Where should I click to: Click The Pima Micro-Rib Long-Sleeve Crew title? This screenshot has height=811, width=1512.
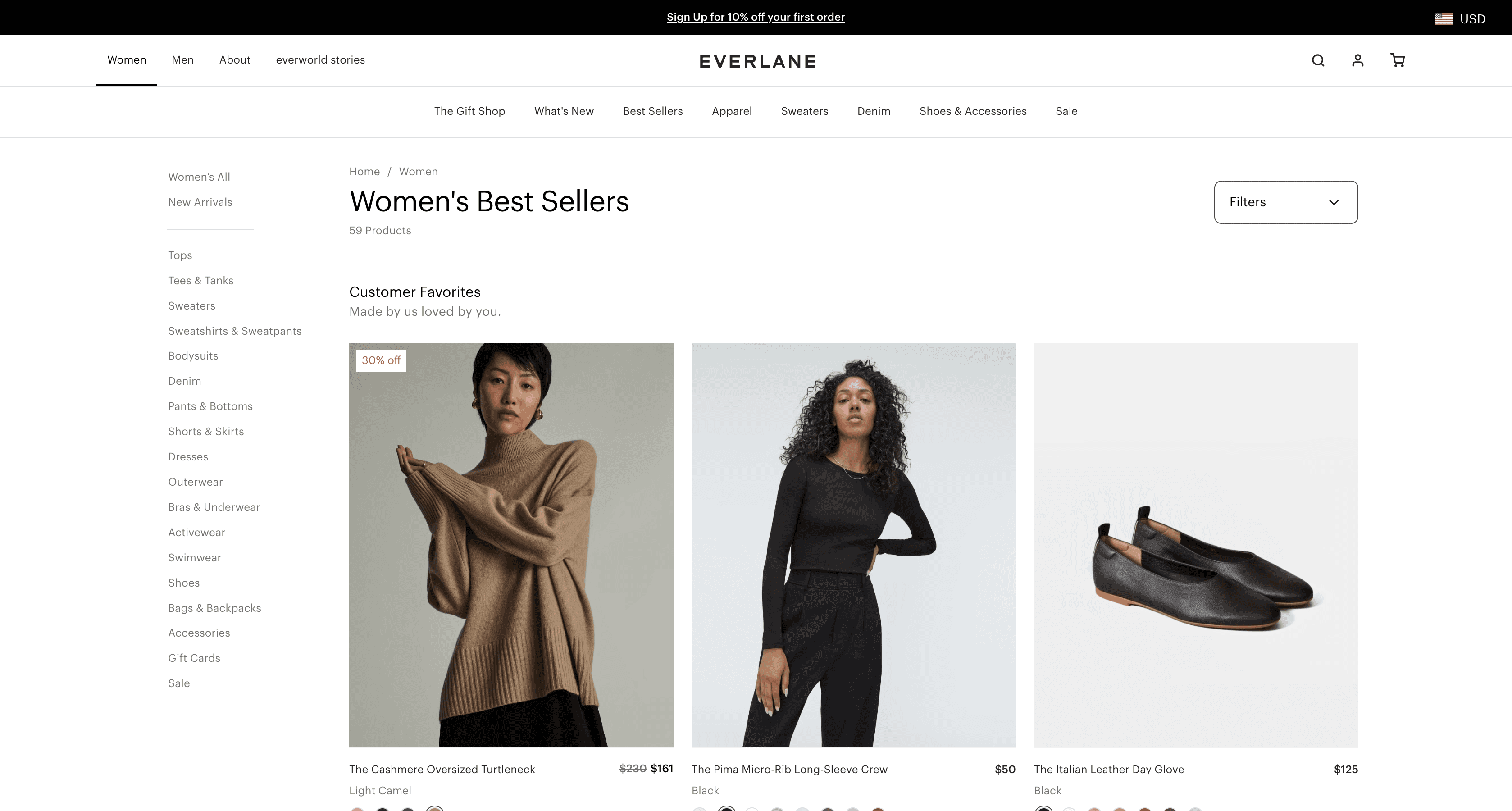click(789, 770)
